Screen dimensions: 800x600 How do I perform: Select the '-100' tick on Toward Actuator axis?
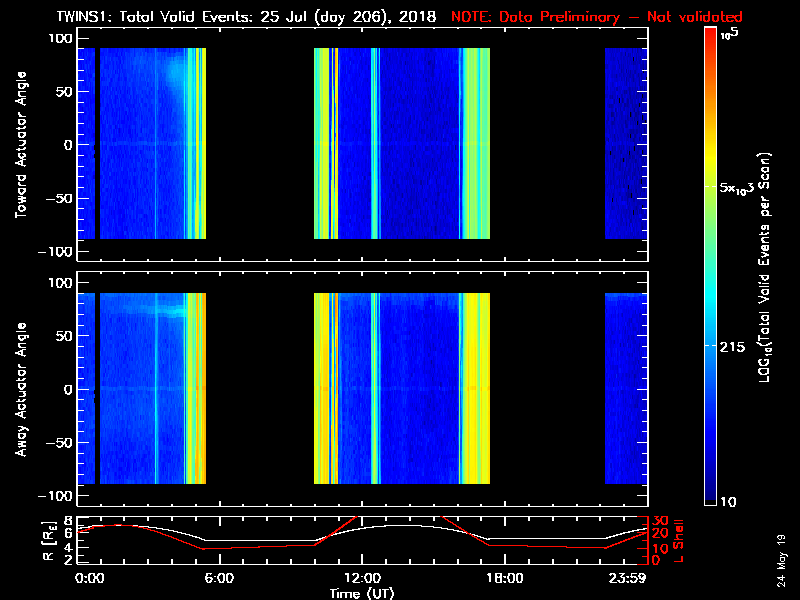click(x=56, y=252)
